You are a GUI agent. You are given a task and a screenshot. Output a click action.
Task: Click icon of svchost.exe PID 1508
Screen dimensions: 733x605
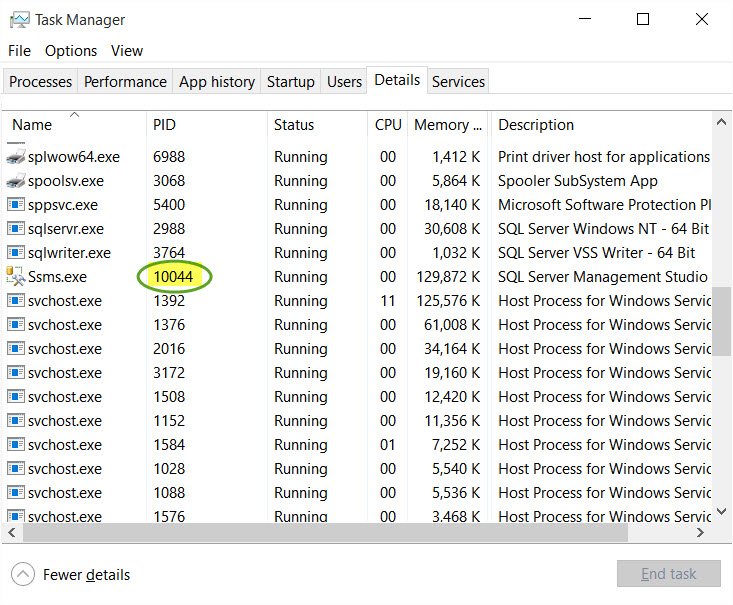coord(15,396)
